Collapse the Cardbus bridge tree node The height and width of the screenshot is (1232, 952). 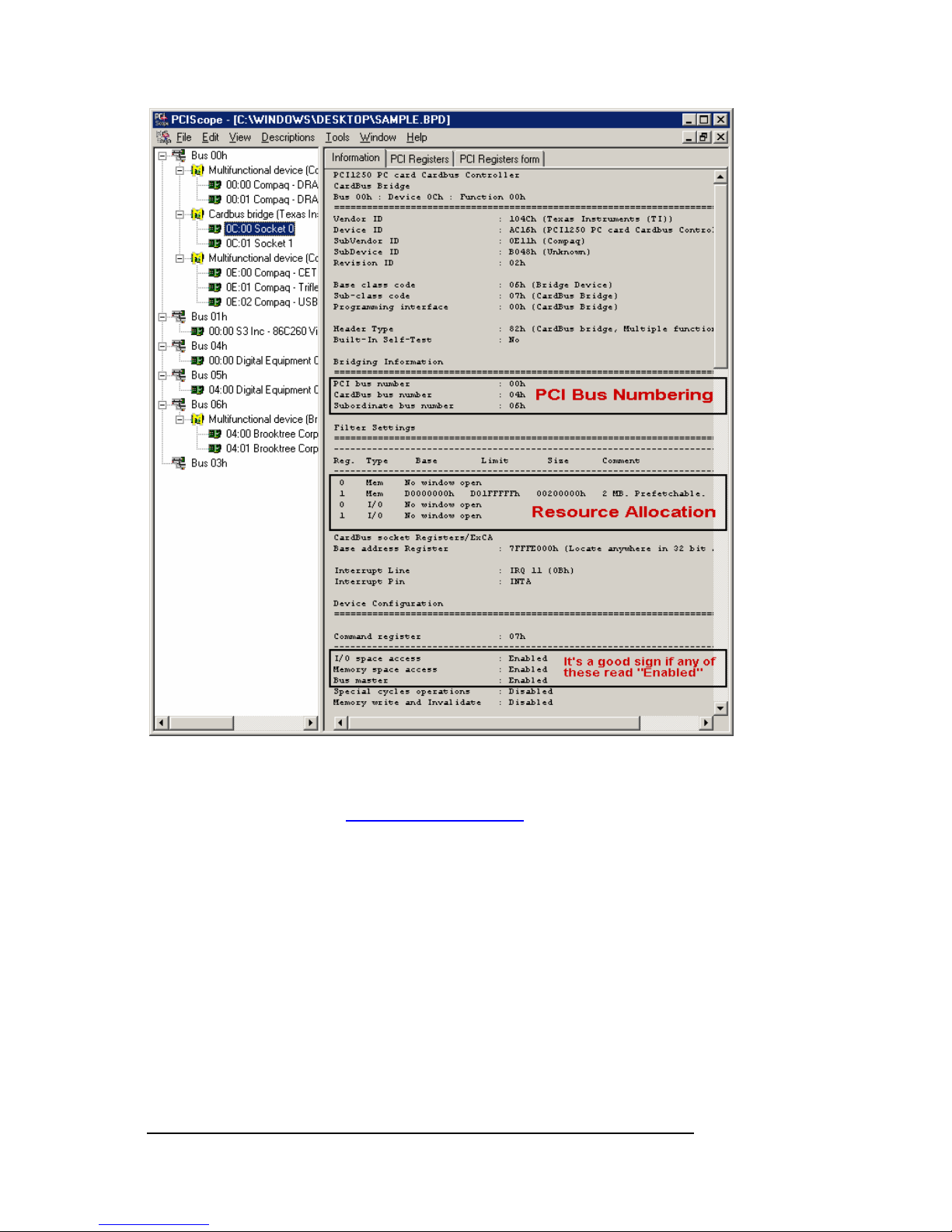tap(180, 215)
